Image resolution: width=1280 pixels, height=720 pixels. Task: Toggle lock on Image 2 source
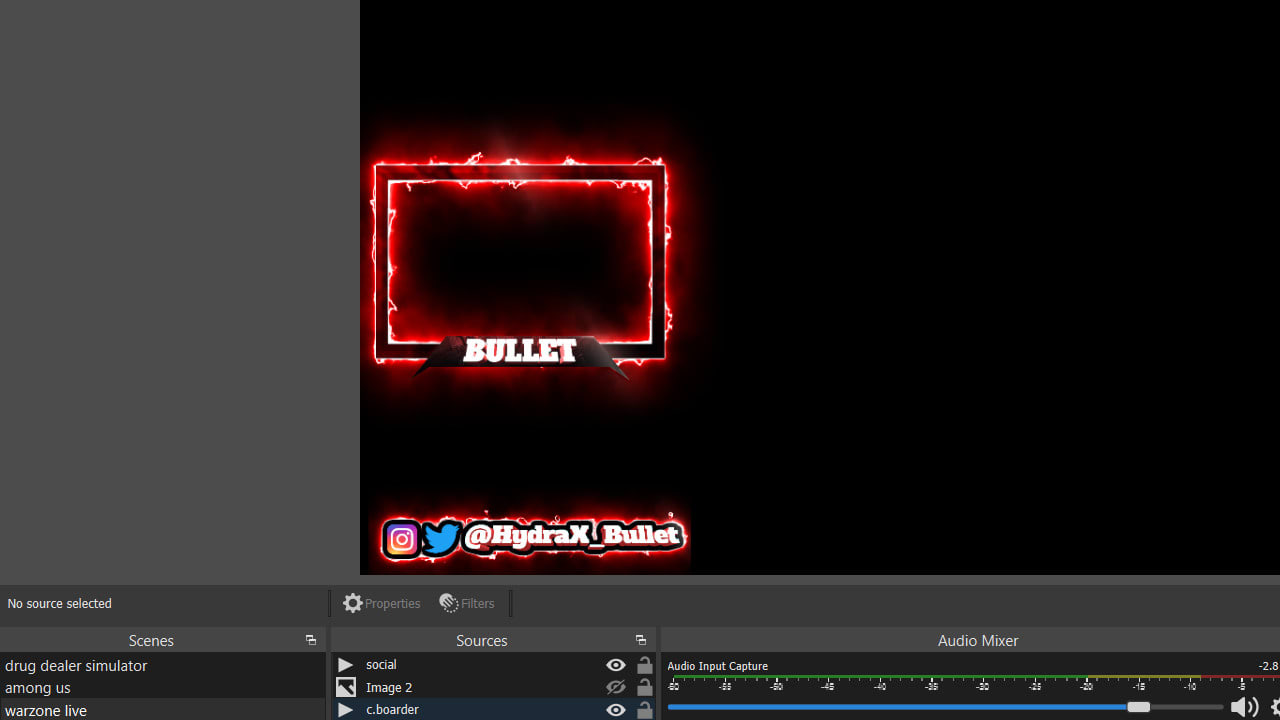(x=645, y=687)
